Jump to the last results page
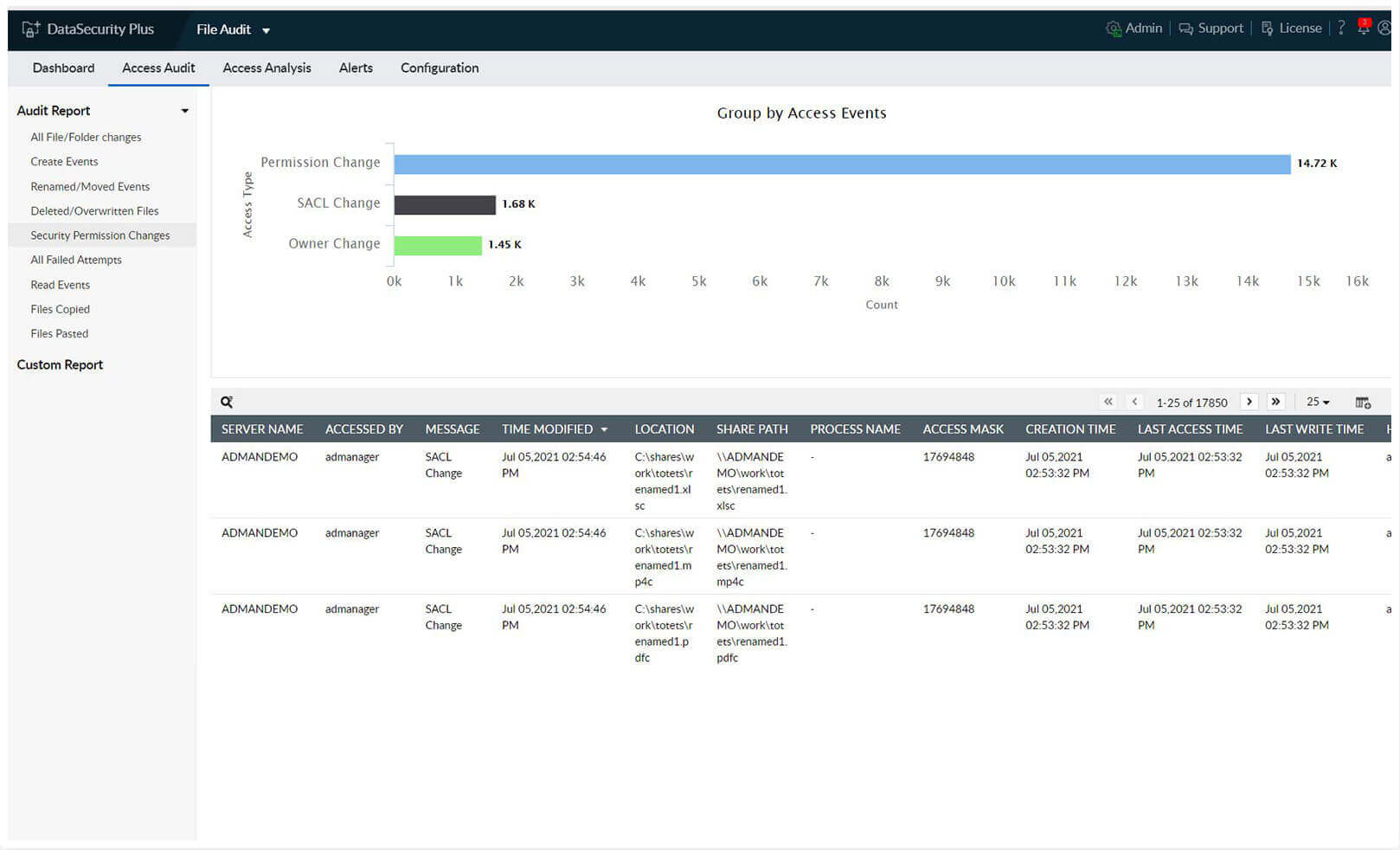Screen dimensions: 1400x850 pos(1276,402)
